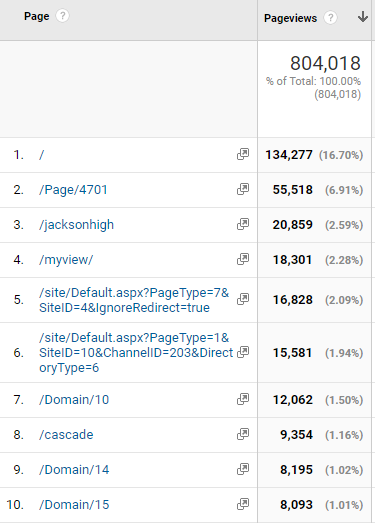
Task: Open the SiteID=4&IgnoreRedirect=true page link
Action: (134, 300)
